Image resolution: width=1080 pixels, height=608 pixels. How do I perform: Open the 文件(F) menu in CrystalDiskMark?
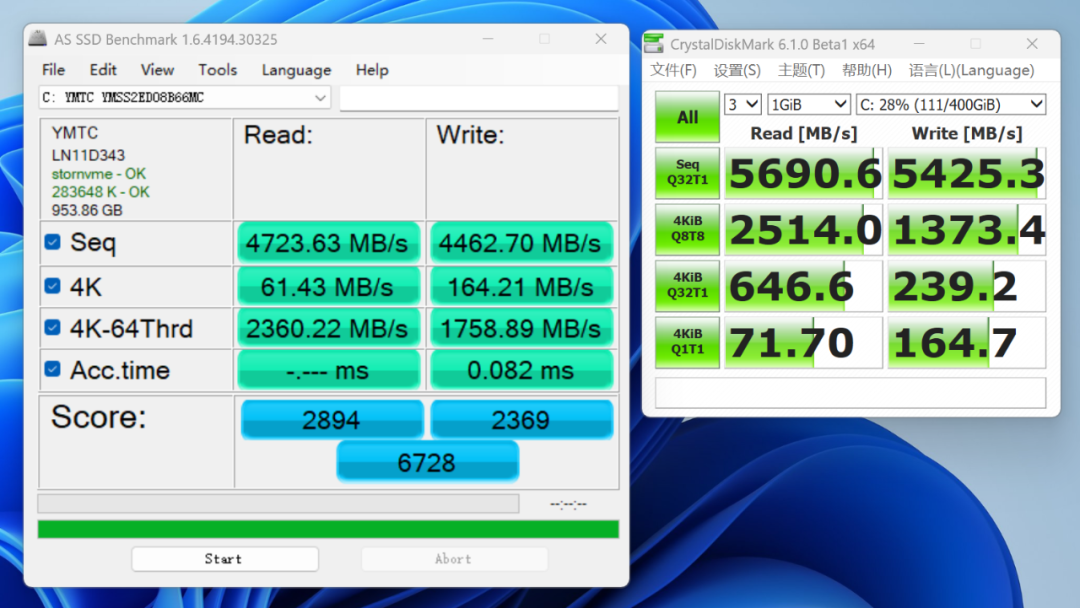673,70
